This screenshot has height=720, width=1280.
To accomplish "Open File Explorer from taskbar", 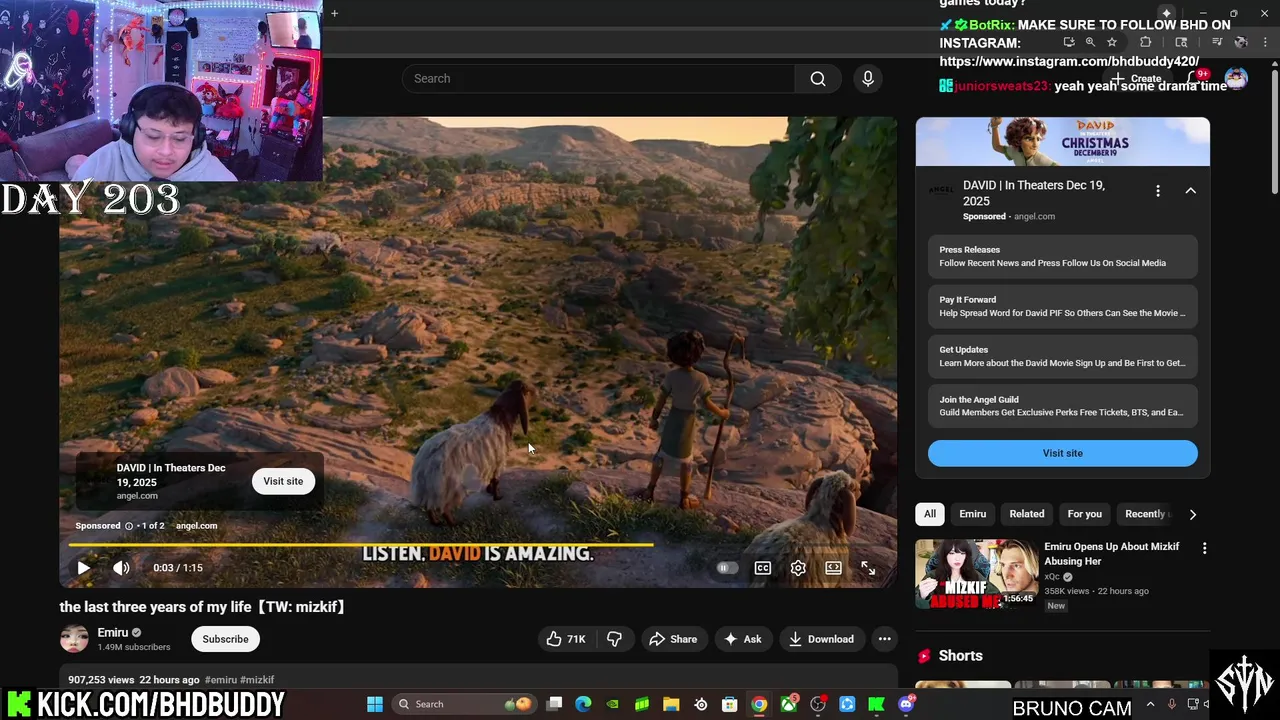I will click(x=671, y=704).
